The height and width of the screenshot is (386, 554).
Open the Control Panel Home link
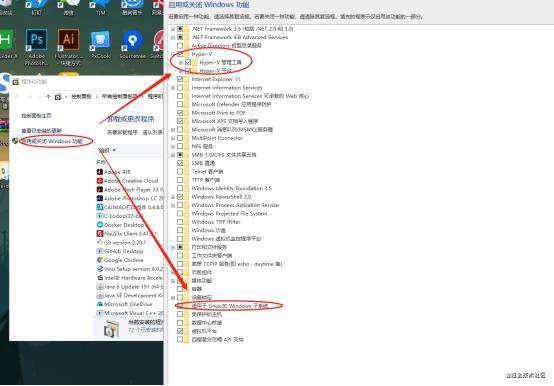pos(36,115)
